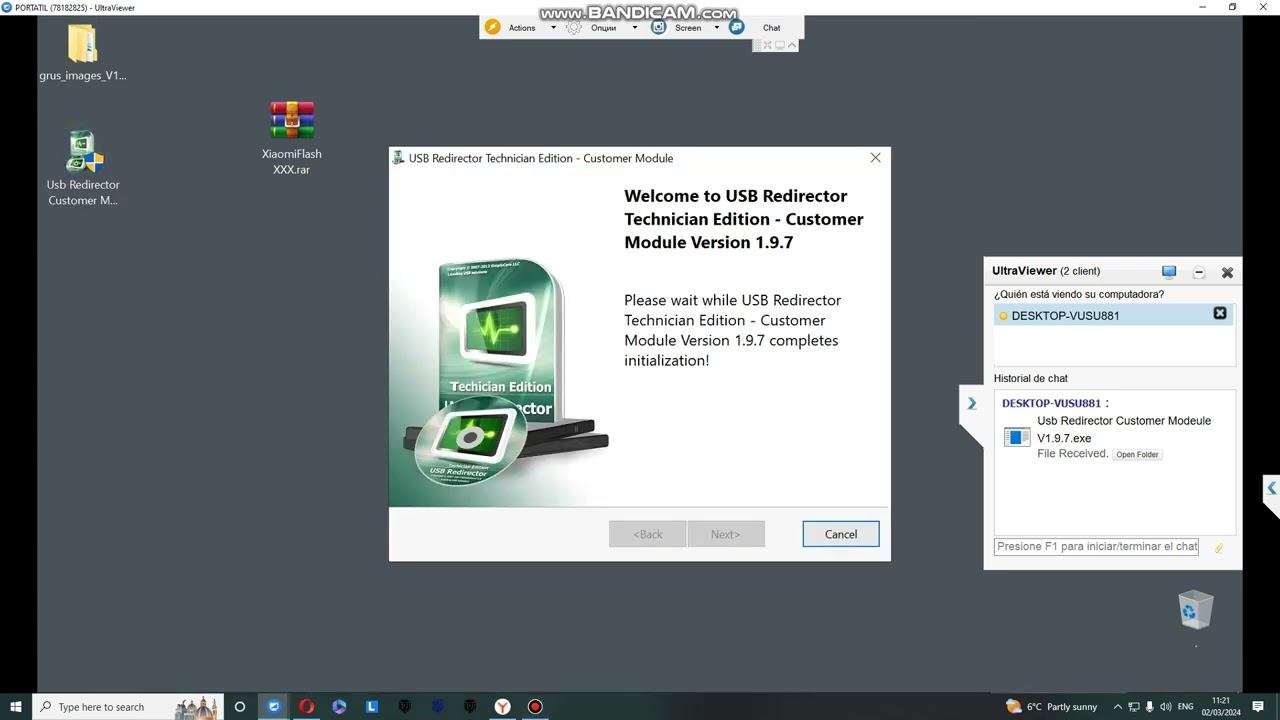Click the monitor icon below the toolbar
Viewport: 1280px width, 720px height.
point(780,45)
